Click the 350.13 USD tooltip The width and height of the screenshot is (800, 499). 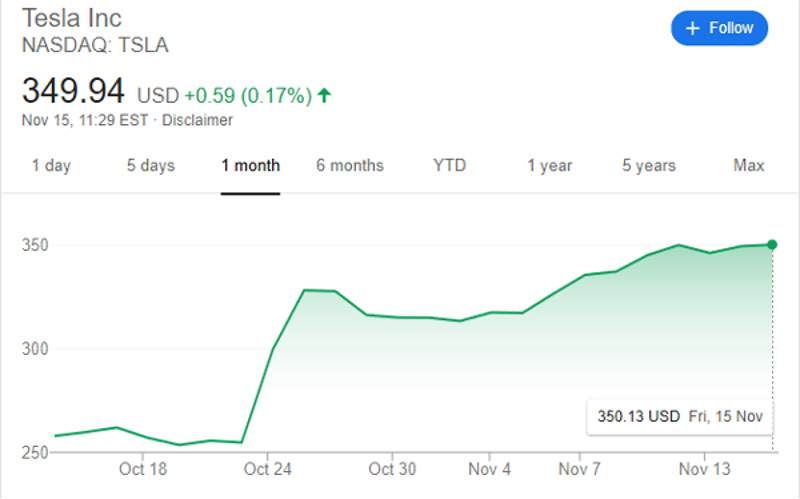click(680, 417)
